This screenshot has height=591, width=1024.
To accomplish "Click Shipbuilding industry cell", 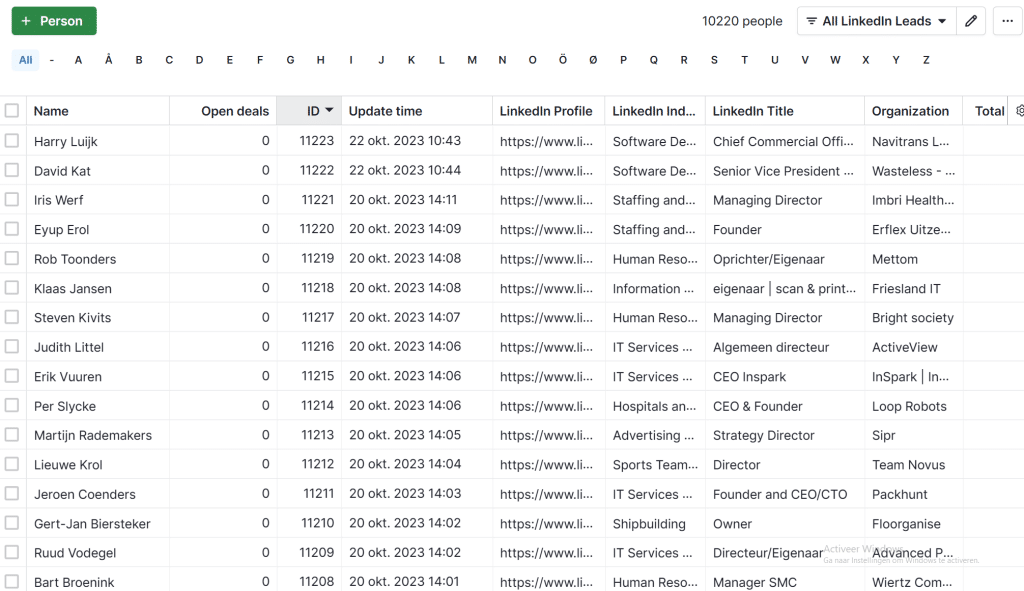I will coord(649,524).
